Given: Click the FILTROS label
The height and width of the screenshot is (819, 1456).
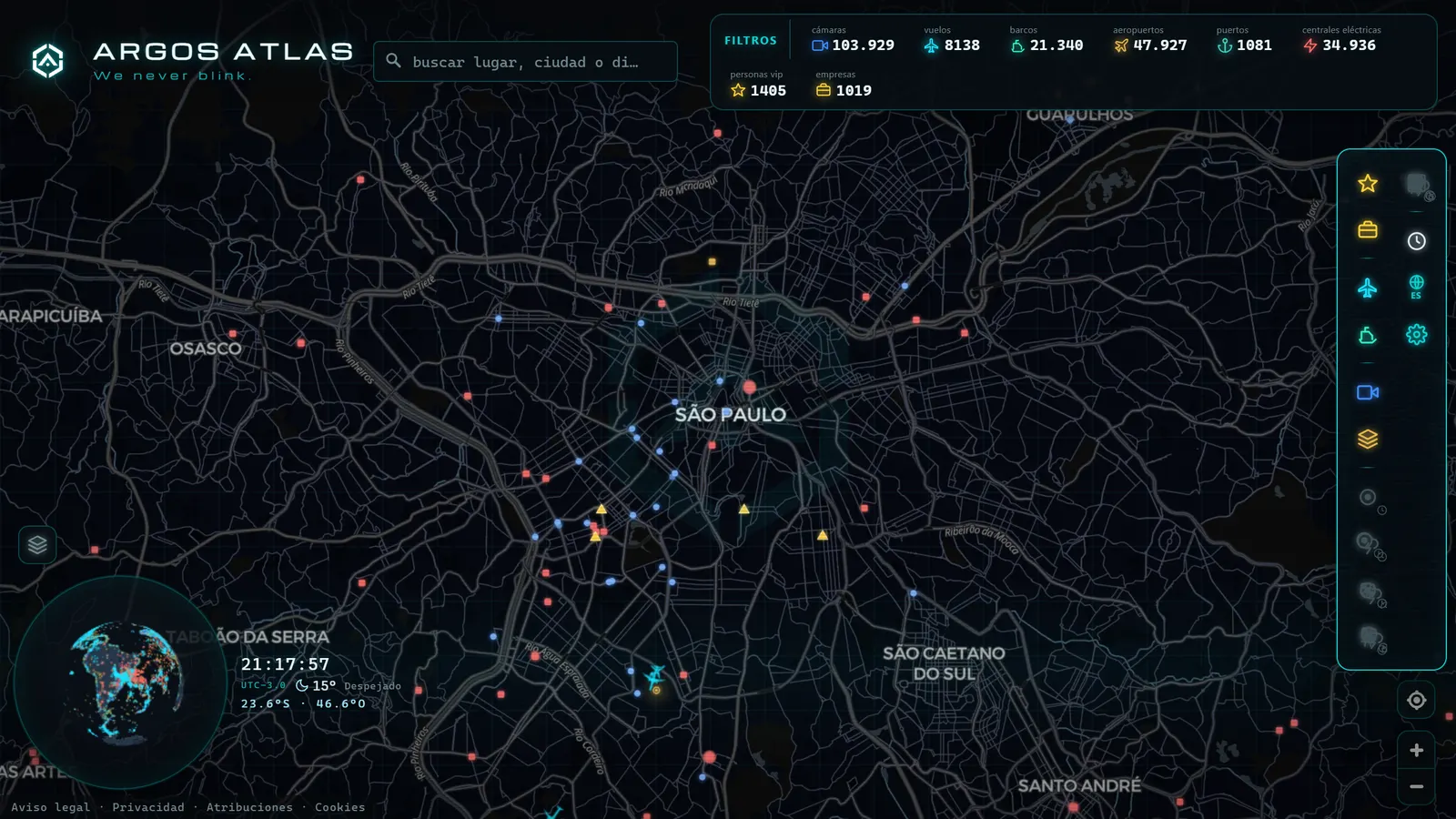Looking at the screenshot, I should pyautogui.click(x=751, y=41).
